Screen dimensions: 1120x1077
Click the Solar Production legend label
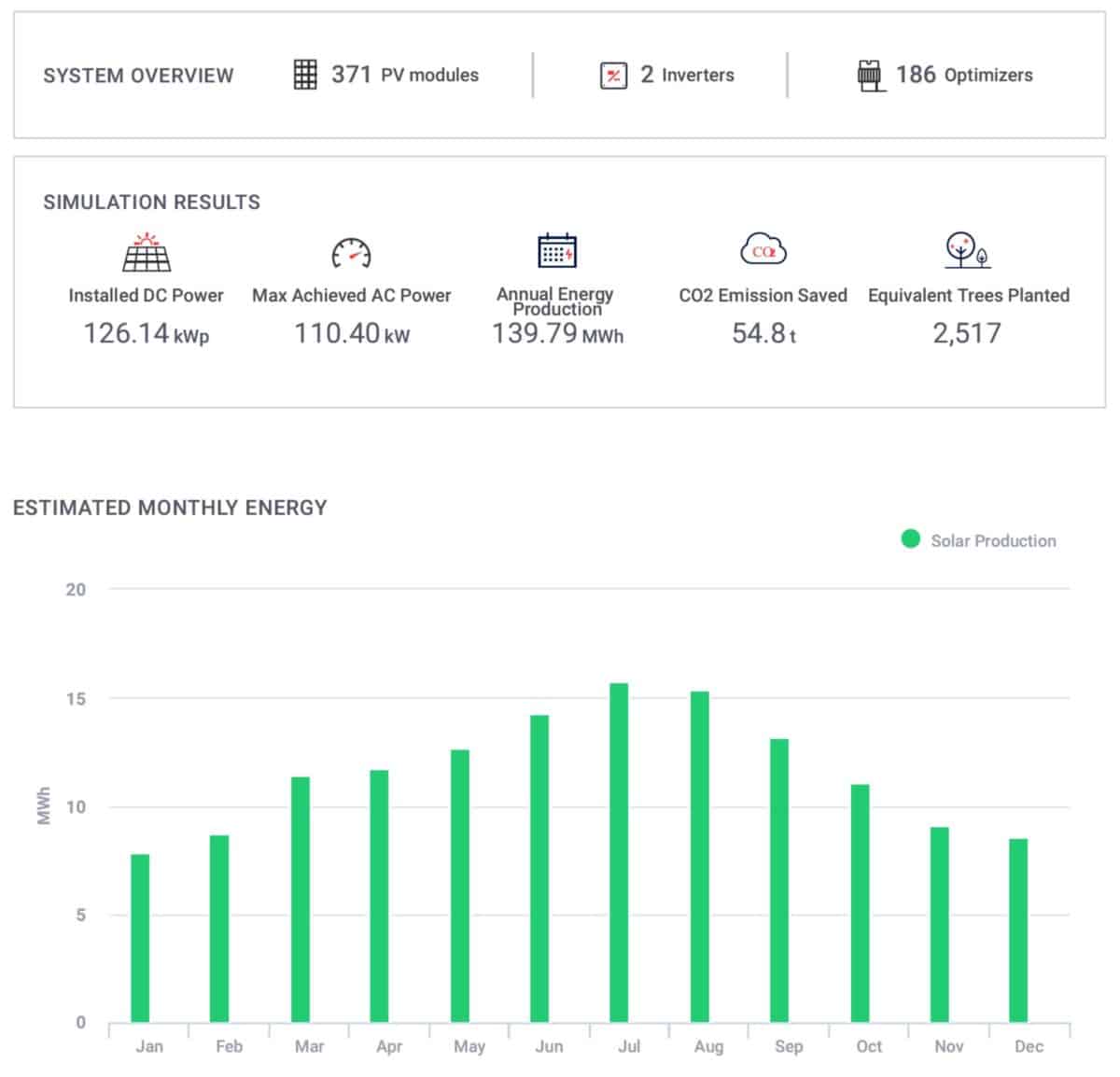(x=993, y=540)
